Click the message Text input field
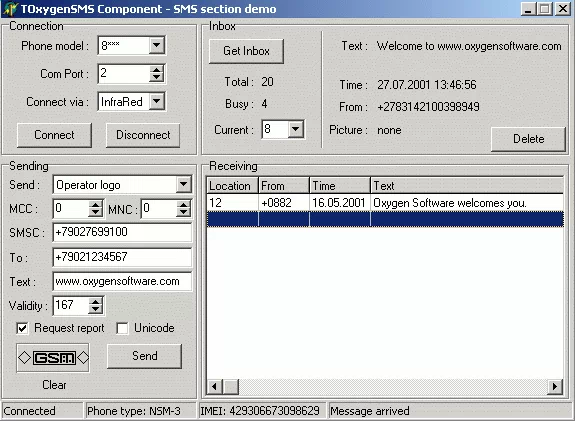The width and height of the screenshot is (575, 421). pyautogui.click(x=122, y=281)
